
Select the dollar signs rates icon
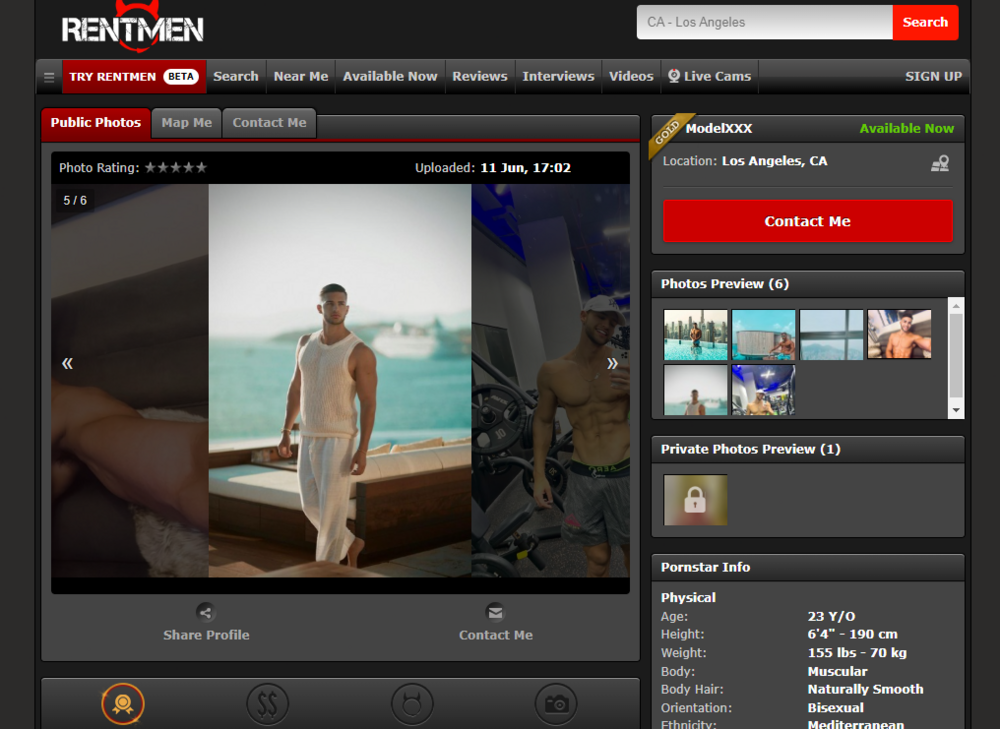click(x=267, y=704)
